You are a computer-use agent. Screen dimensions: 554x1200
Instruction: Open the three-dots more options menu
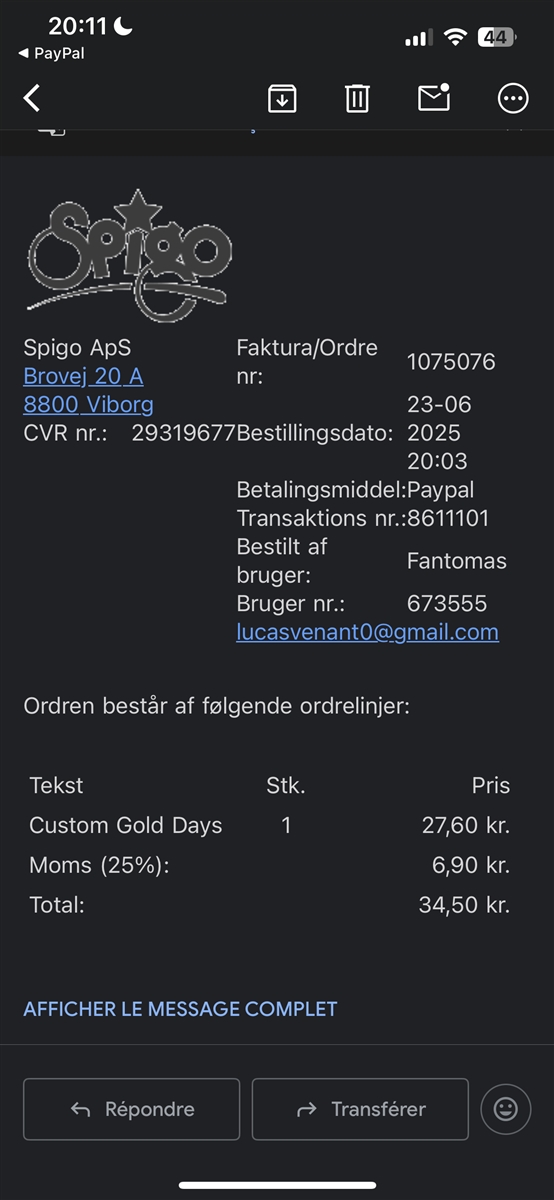513,98
